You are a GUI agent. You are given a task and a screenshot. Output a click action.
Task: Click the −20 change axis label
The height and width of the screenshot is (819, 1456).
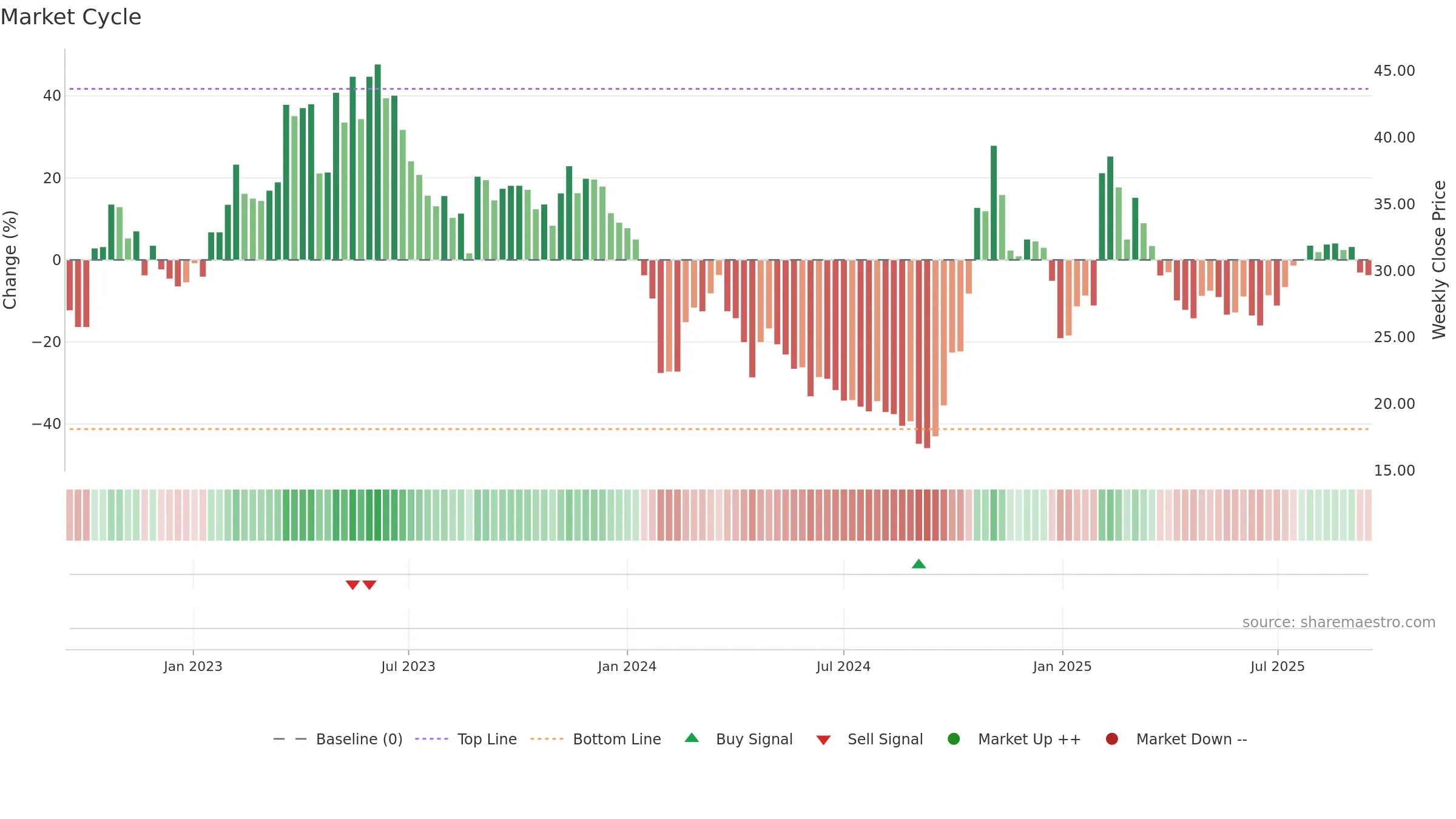coord(47,342)
